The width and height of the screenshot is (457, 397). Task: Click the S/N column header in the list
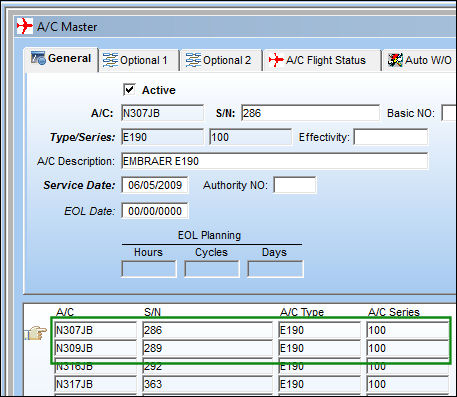152,312
